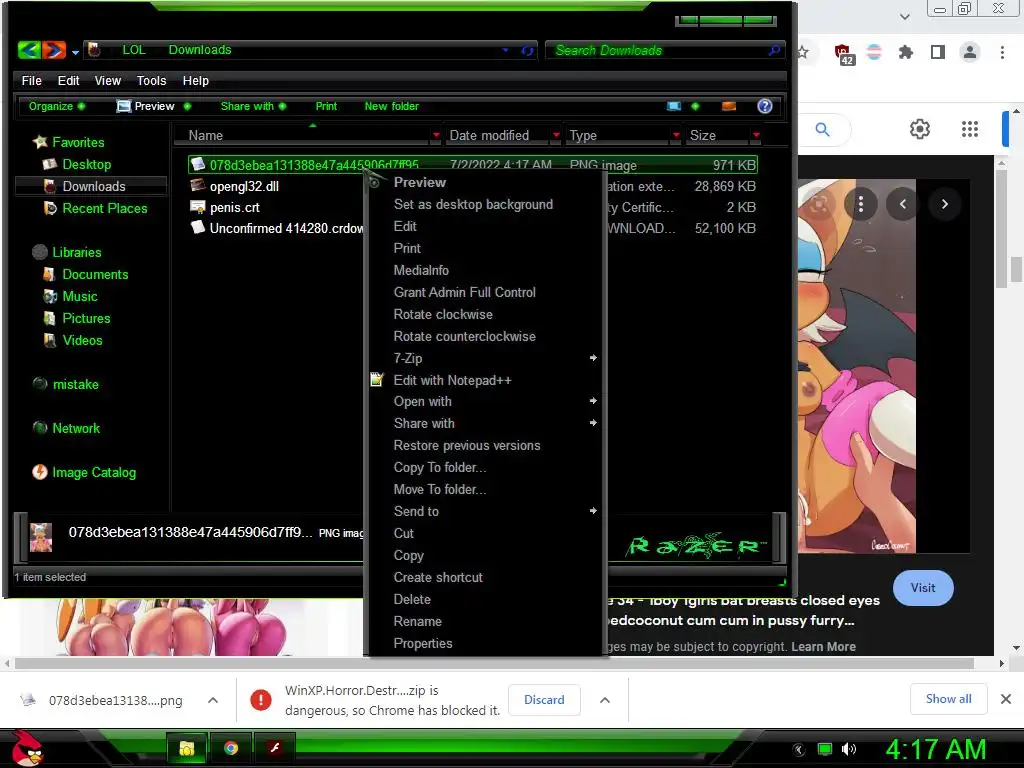Select the Pictures library
Screen dimensions: 1024x768
pos(76,318)
